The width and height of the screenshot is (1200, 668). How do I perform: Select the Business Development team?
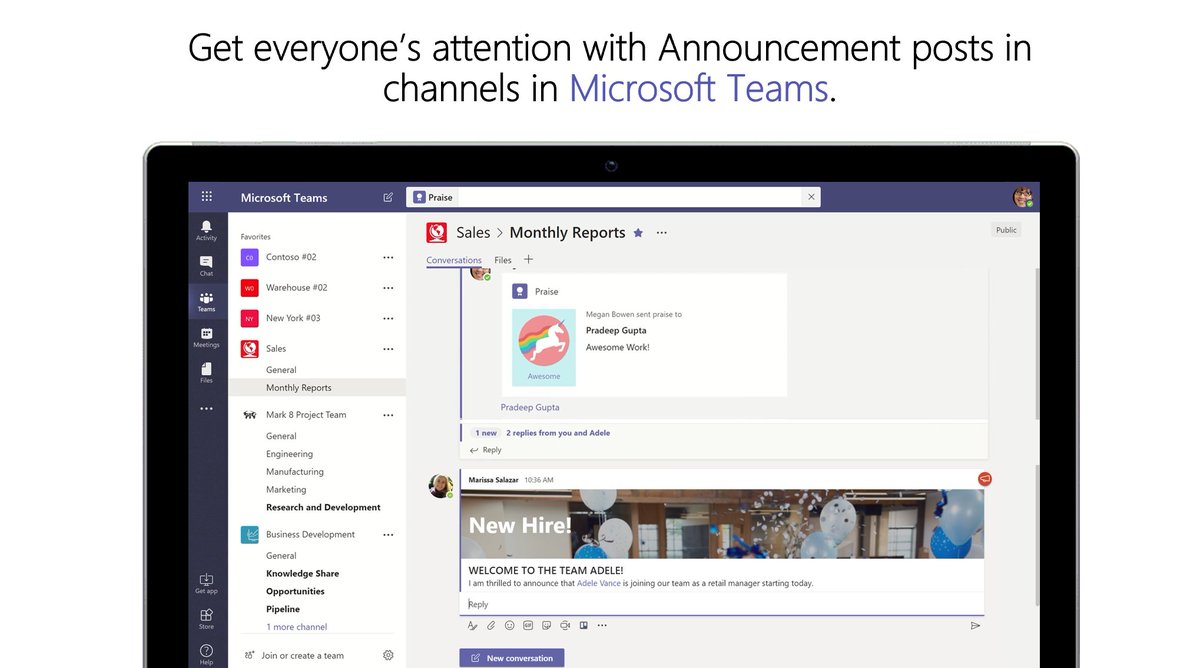pos(310,535)
